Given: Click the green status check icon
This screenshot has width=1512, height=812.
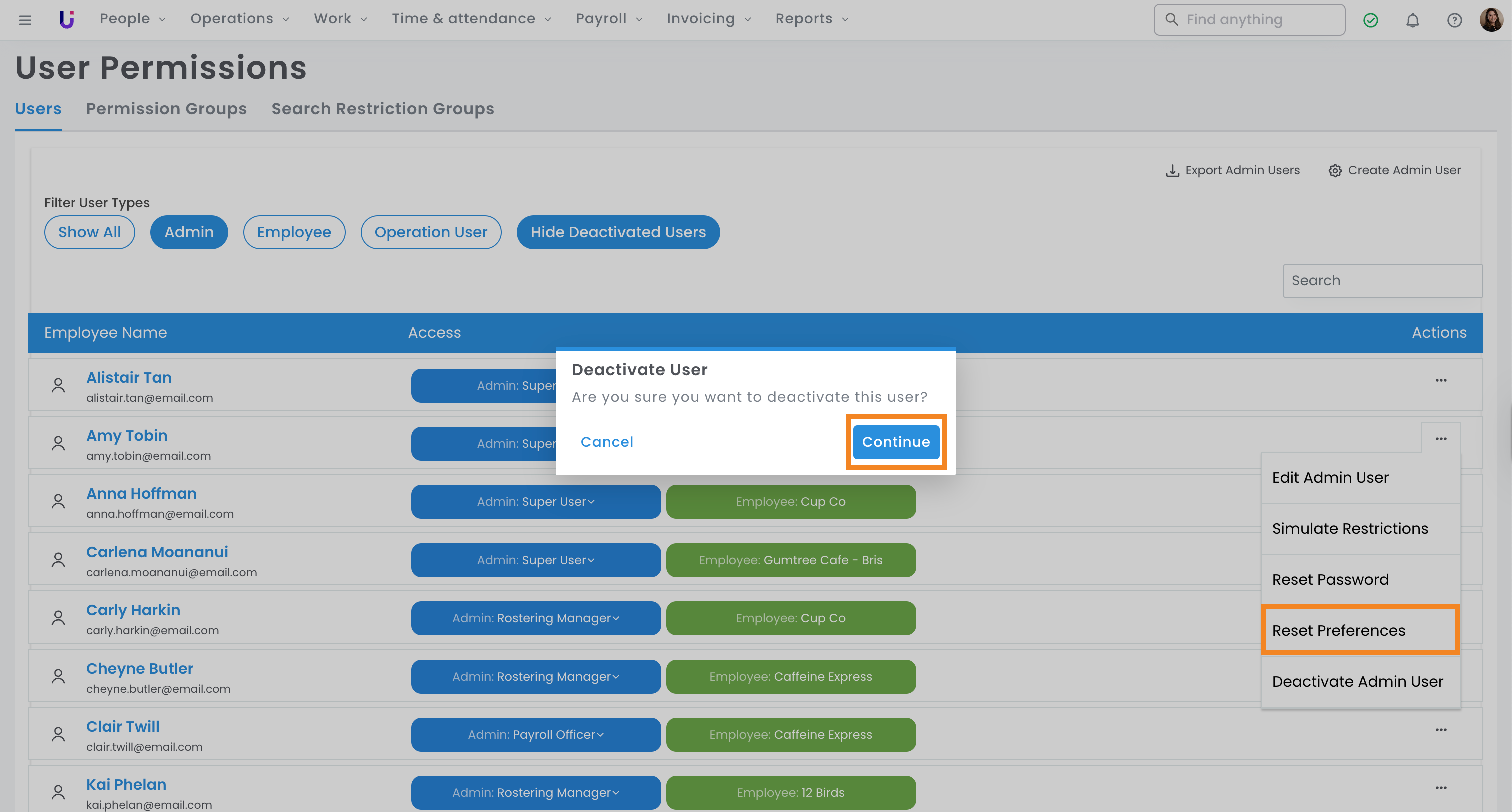Looking at the screenshot, I should 1370,20.
